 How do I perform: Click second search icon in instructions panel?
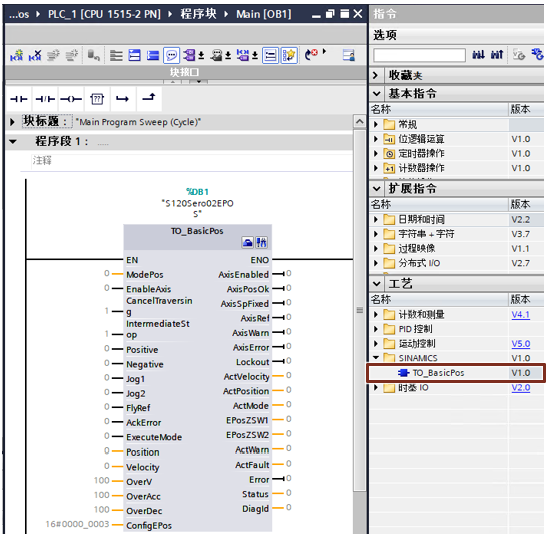[x=497, y=54]
